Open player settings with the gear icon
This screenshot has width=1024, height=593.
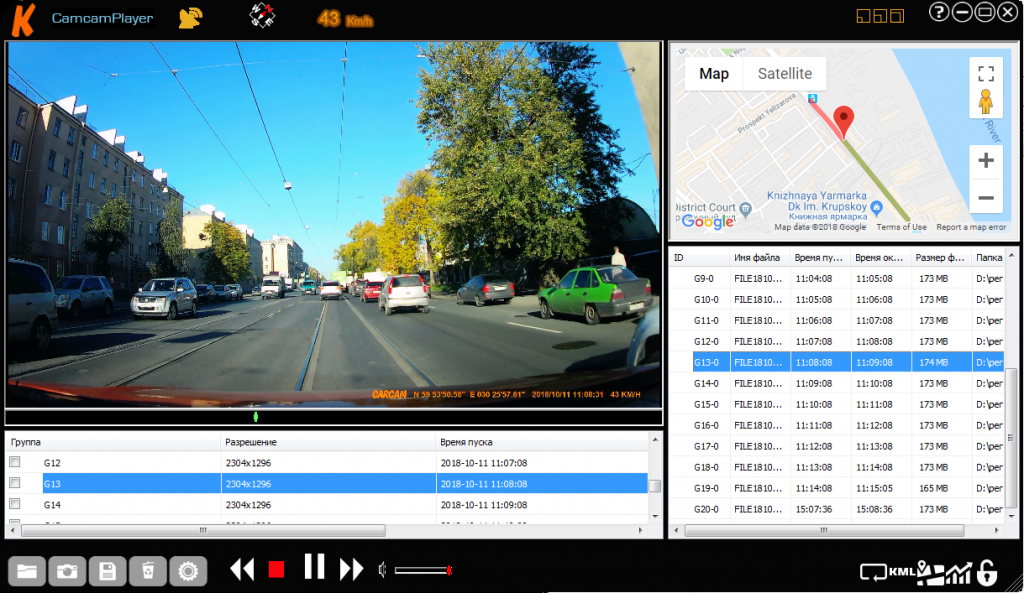[x=187, y=570]
